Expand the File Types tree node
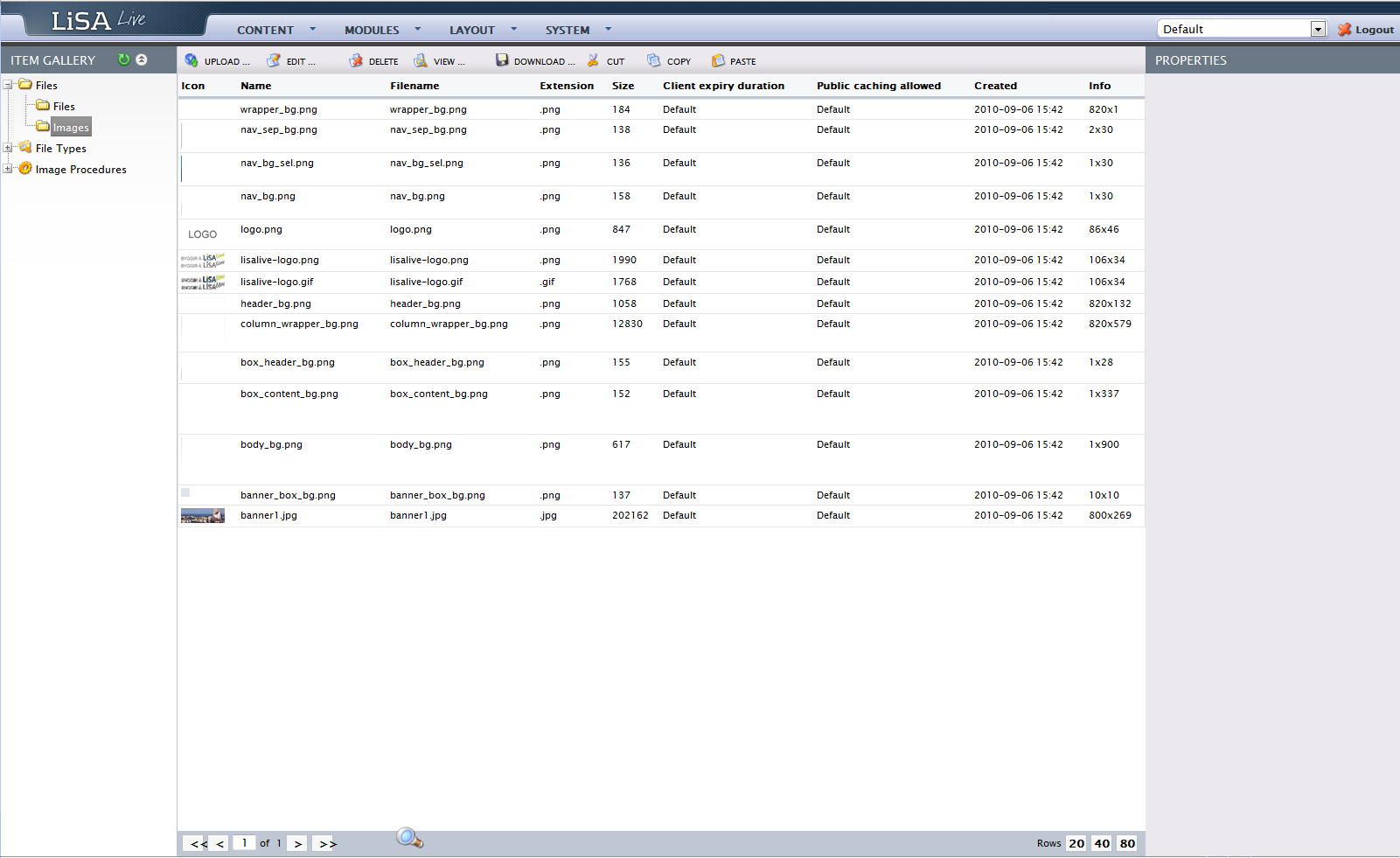Screen dimensions: 1400x858 [8, 148]
